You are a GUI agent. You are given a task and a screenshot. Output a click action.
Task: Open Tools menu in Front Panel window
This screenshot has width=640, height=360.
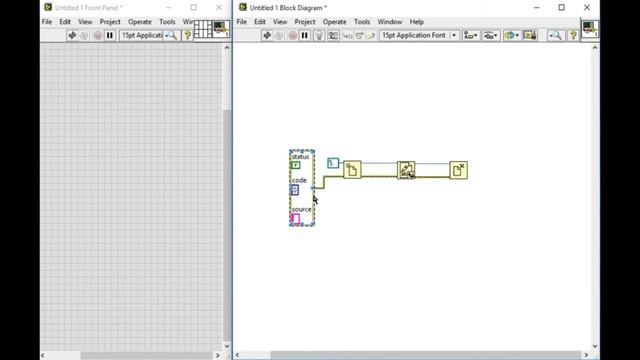tap(167, 22)
